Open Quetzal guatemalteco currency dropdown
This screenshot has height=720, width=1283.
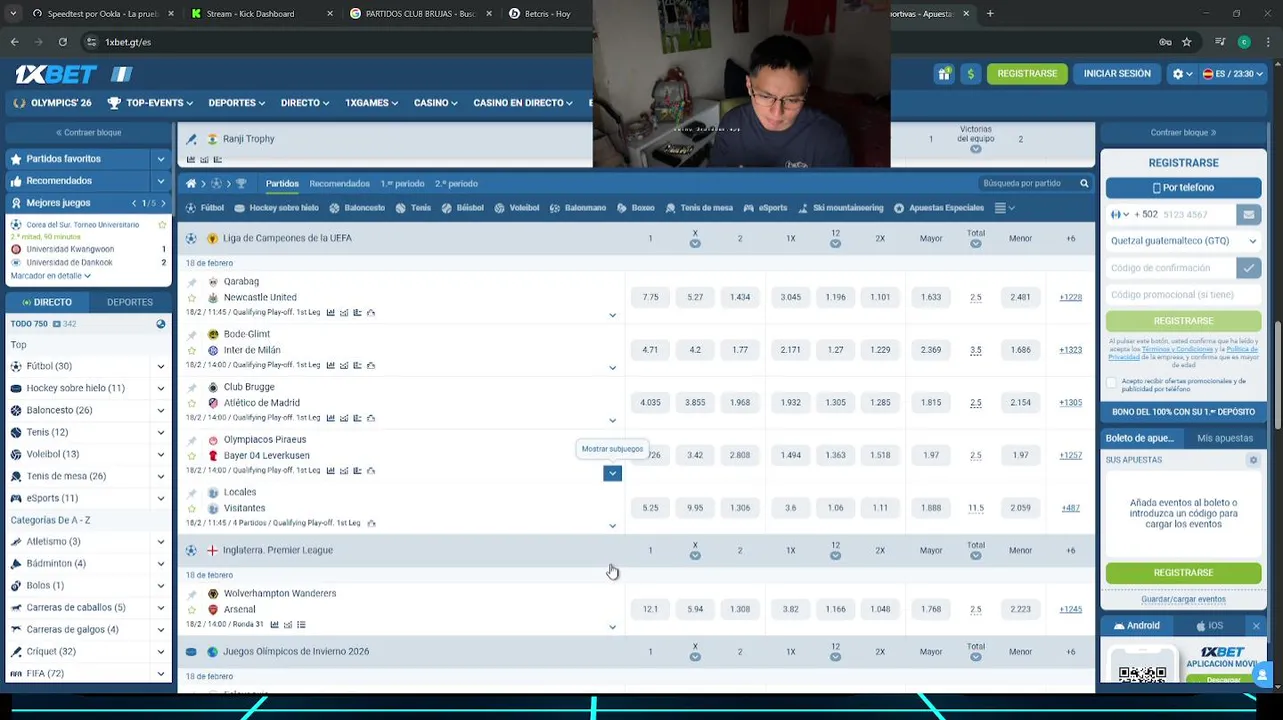[1183, 241]
